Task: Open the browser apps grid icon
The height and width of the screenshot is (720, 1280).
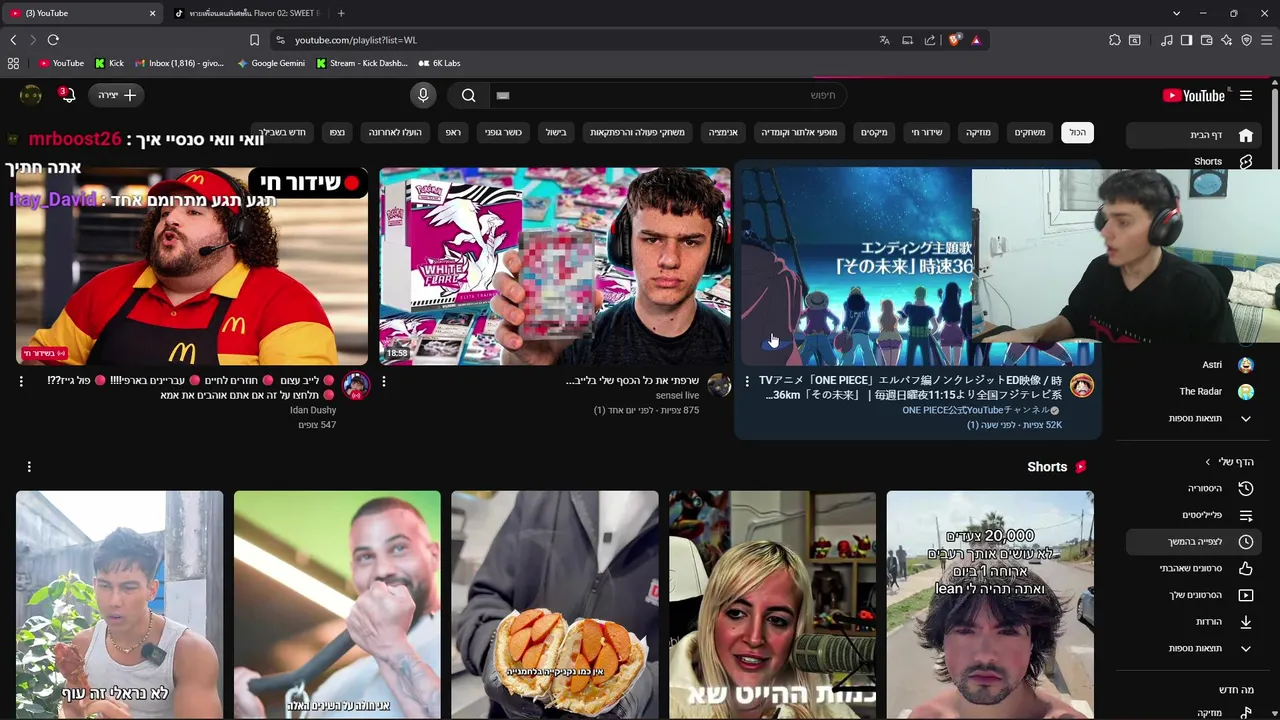Action: pos(13,63)
